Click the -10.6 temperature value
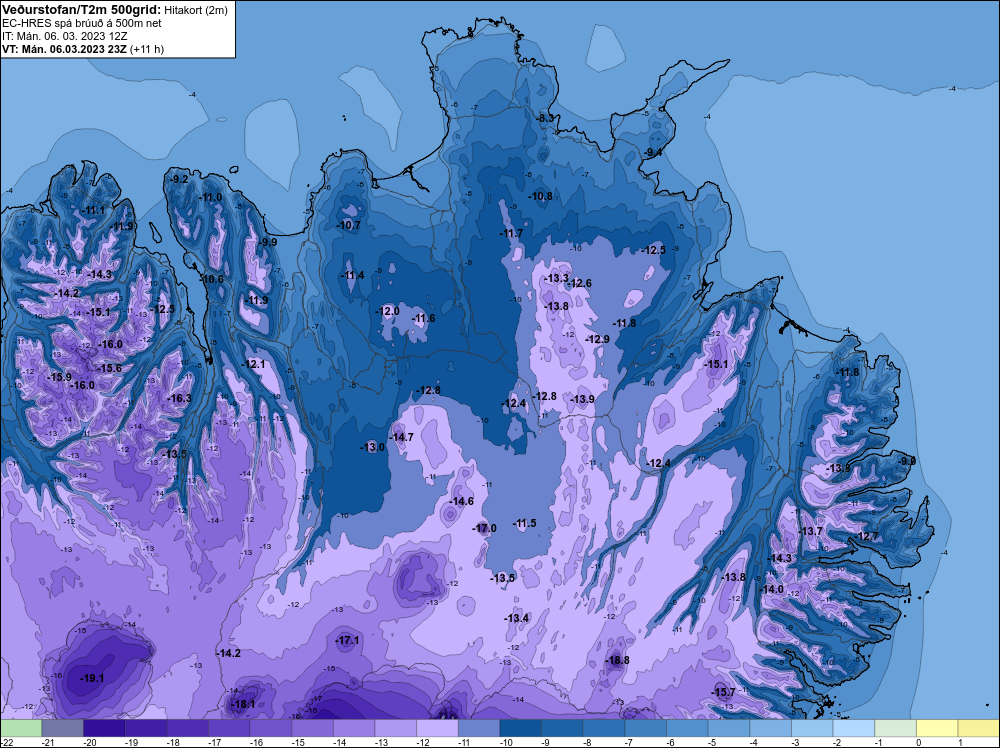 (x=212, y=279)
